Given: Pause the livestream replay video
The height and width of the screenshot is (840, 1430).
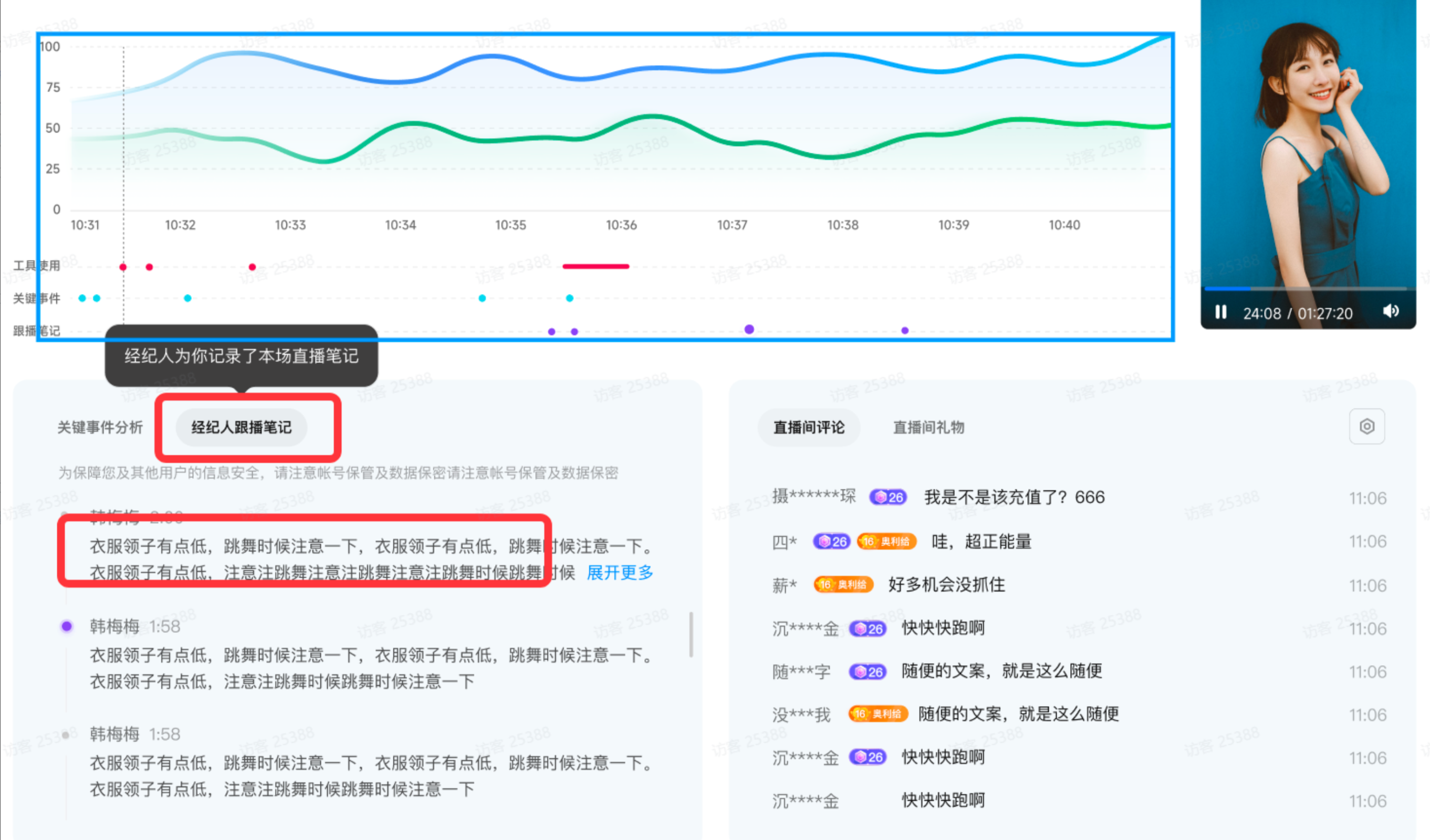Looking at the screenshot, I should 1220,312.
